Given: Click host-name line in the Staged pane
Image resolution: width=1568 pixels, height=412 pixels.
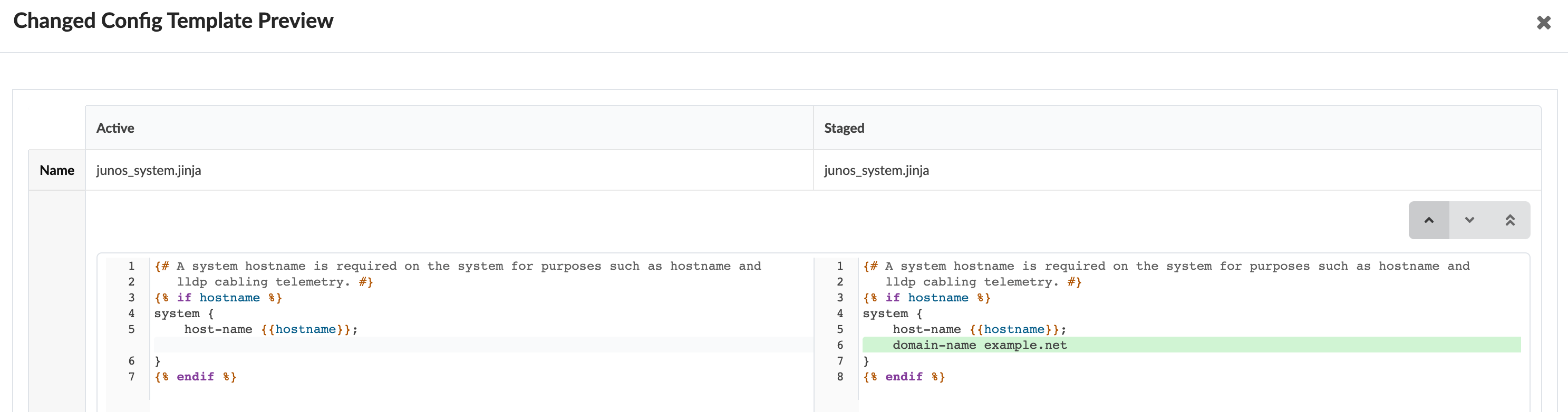Looking at the screenshot, I should (979, 329).
